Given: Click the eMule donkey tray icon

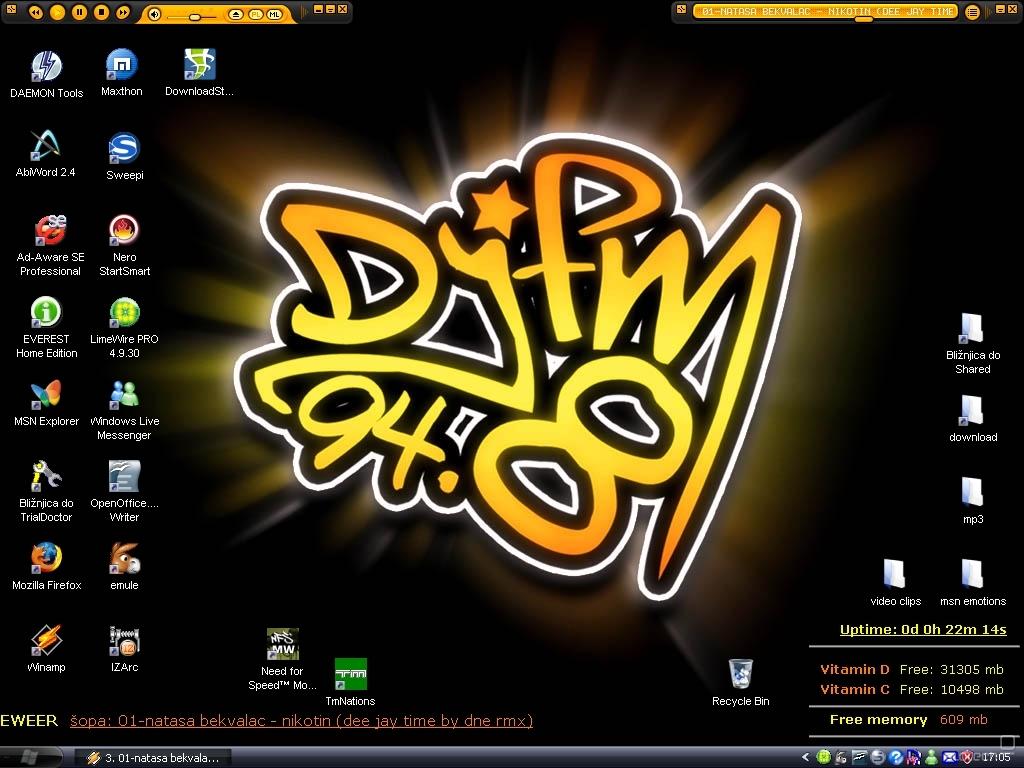Looking at the screenshot, I should click(x=841, y=758).
